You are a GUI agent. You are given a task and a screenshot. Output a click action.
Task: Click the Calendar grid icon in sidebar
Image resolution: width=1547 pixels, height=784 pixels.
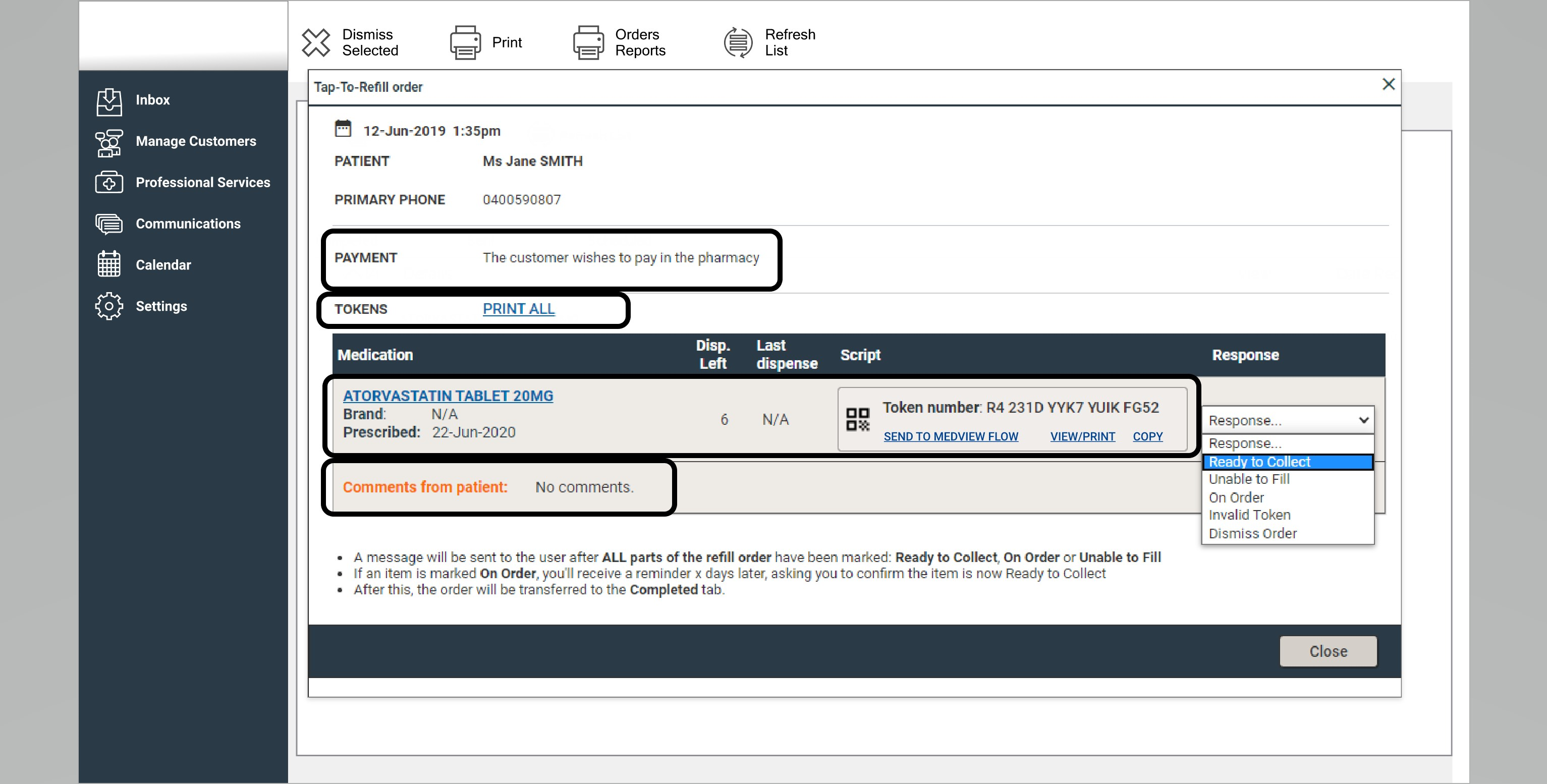click(x=109, y=264)
